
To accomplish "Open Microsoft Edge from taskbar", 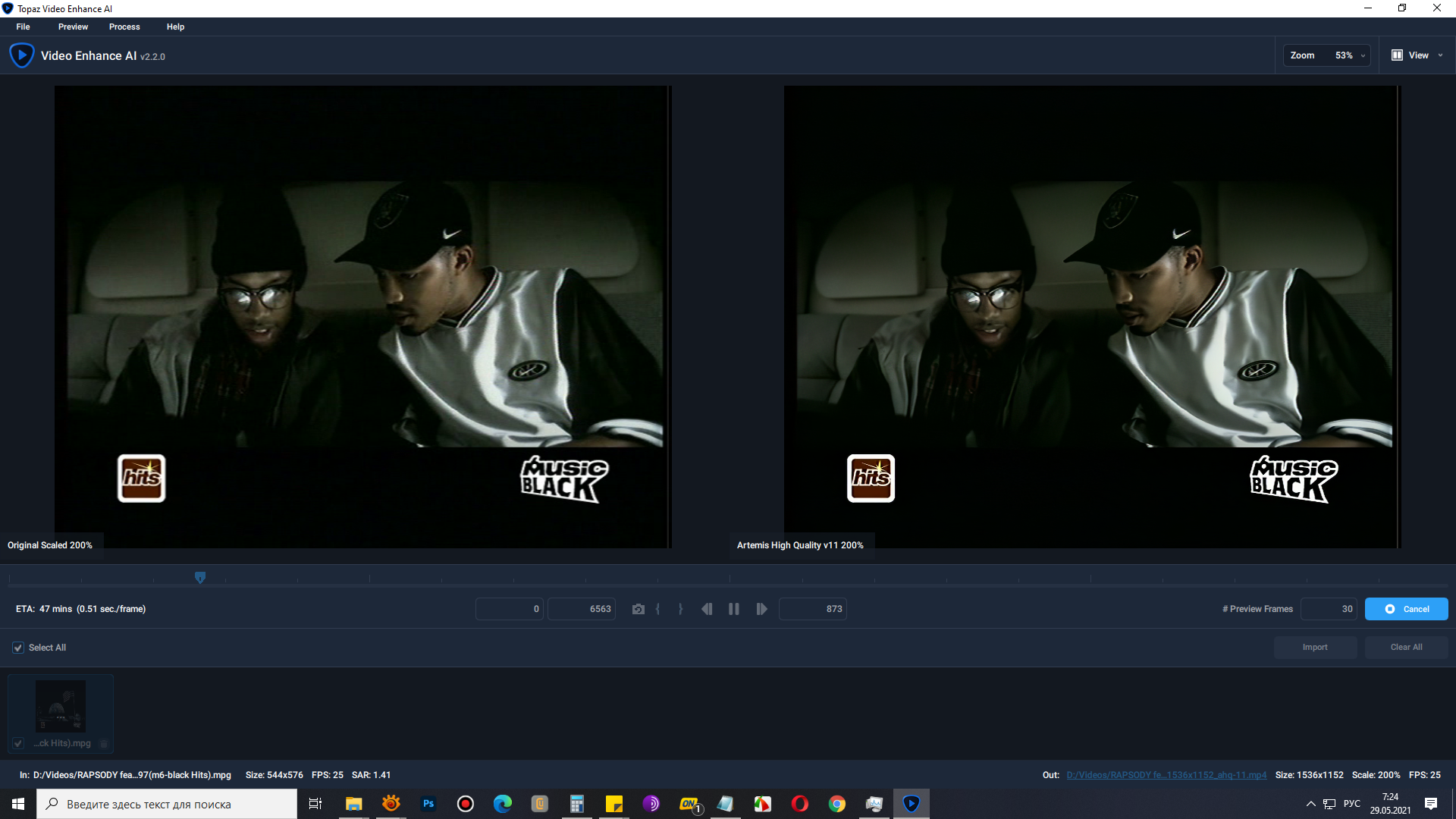I will pyautogui.click(x=503, y=804).
